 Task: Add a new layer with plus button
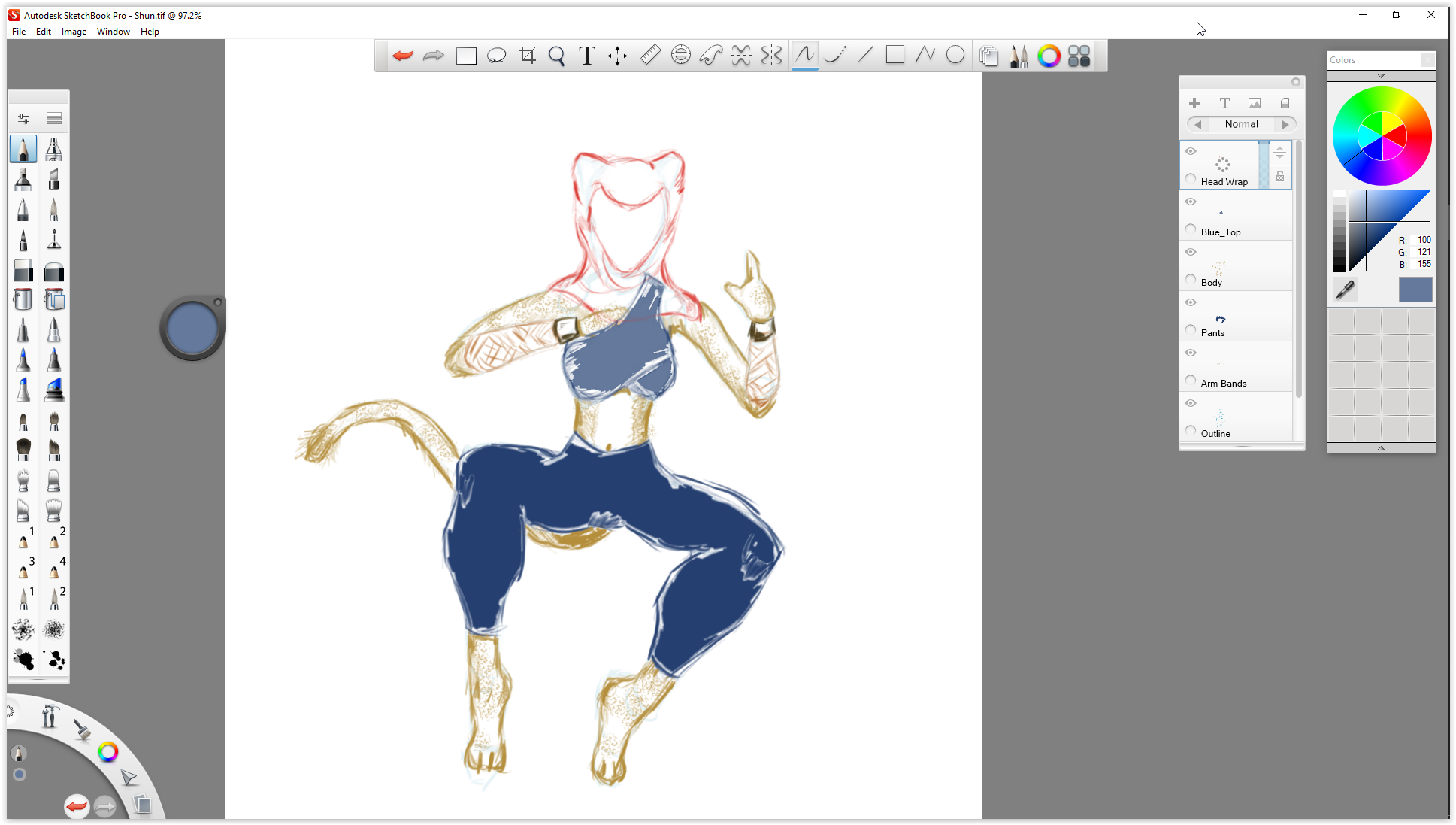point(1194,103)
